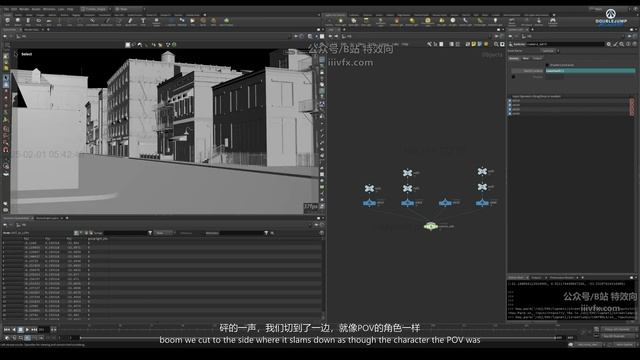Jump to last frame in playbar
Image resolution: width=640 pixels, height=360 pixels.
(x=34, y=330)
